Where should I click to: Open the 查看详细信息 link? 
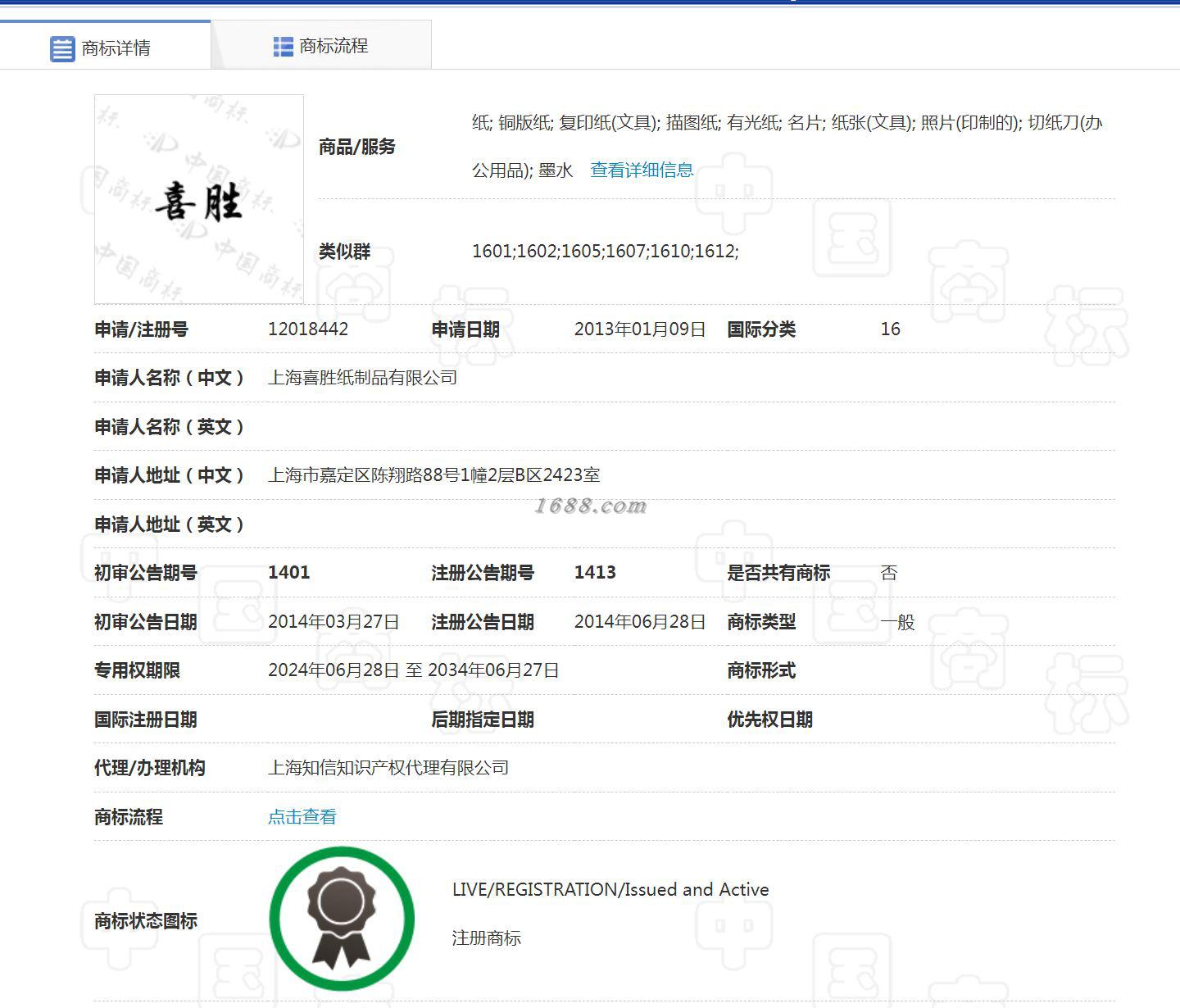pyautogui.click(x=642, y=170)
